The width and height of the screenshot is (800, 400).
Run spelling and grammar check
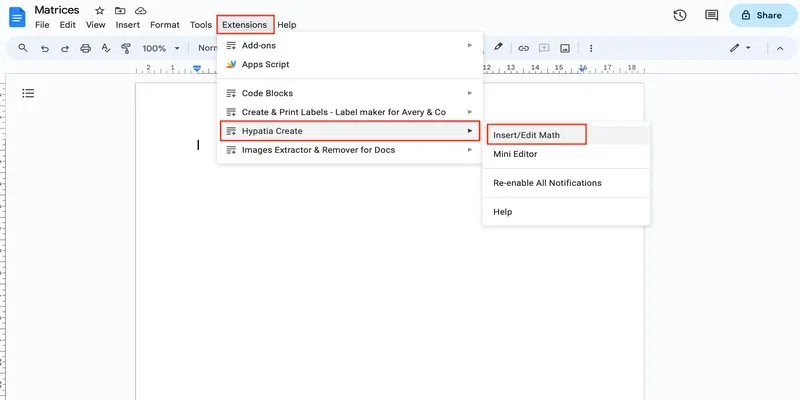coord(106,48)
